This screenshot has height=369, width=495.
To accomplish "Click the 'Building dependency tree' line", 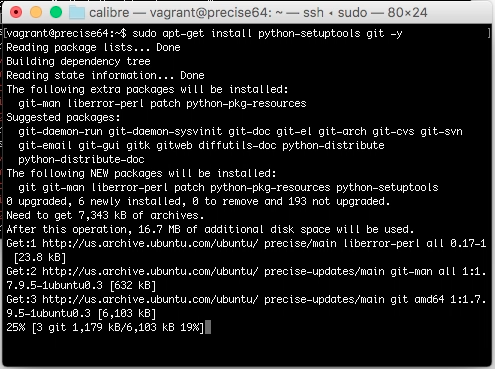I will tap(78, 61).
